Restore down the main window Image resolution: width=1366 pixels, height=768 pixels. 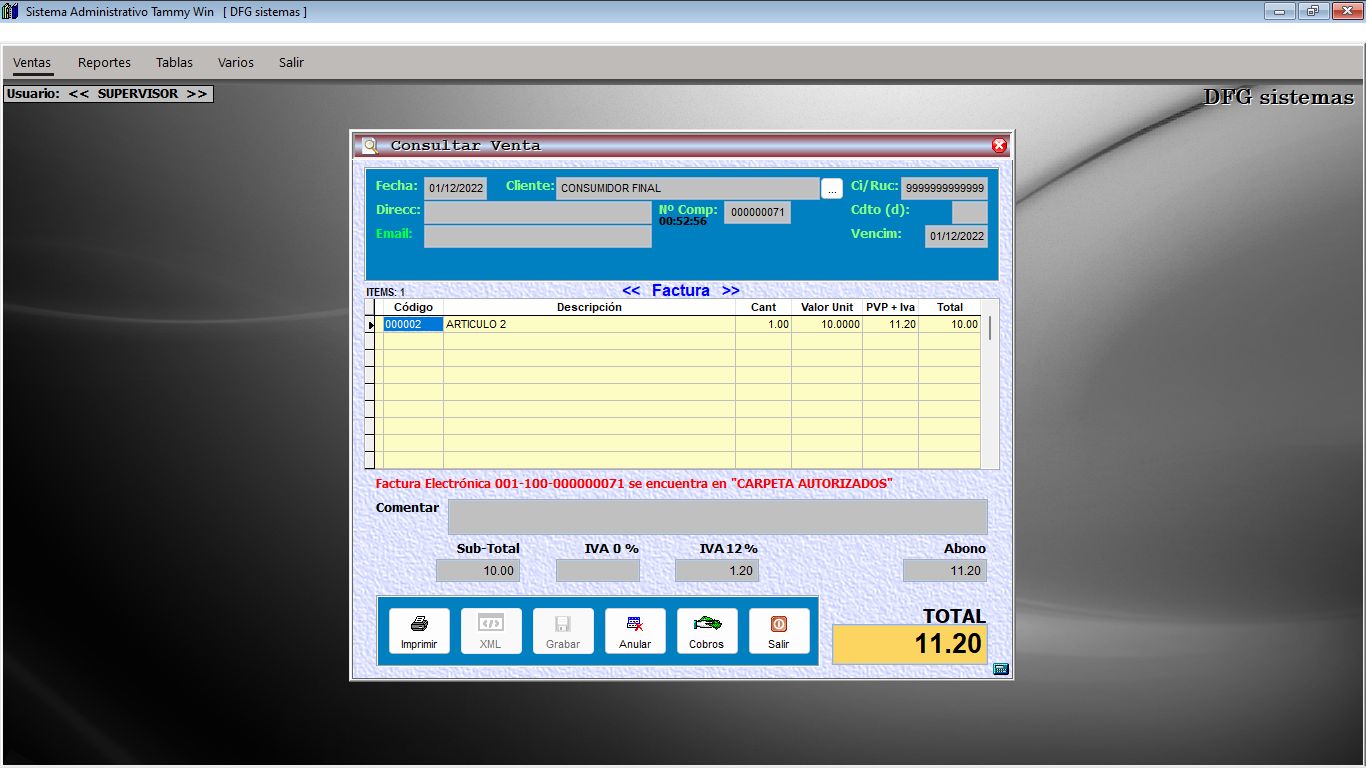1312,11
